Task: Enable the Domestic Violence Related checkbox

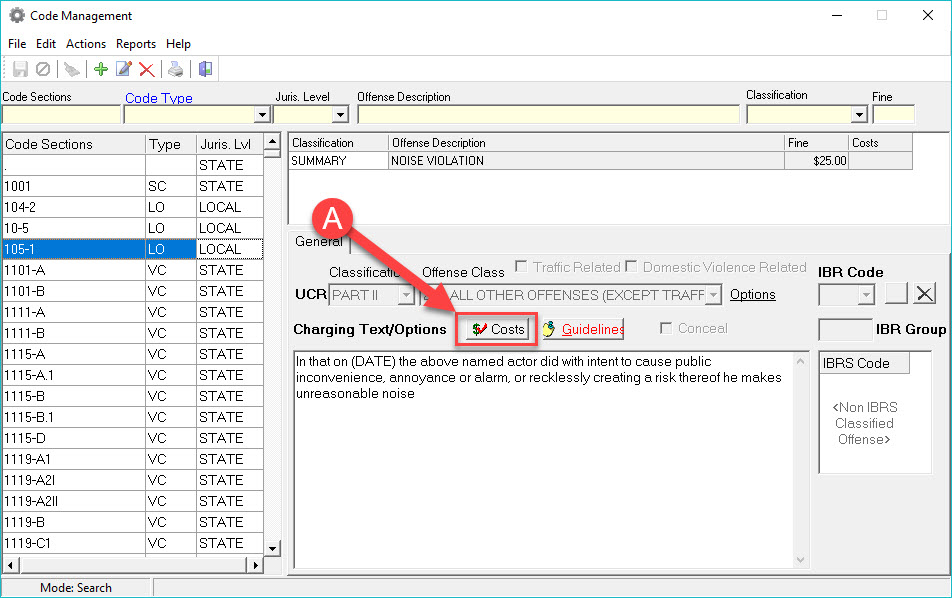Action: pos(630,267)
